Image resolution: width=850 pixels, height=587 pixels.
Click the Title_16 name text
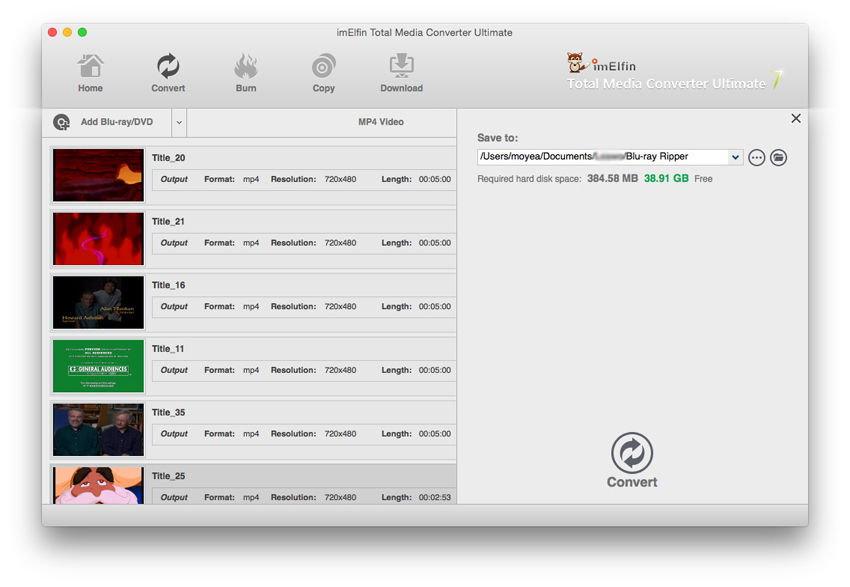point(168,285)
